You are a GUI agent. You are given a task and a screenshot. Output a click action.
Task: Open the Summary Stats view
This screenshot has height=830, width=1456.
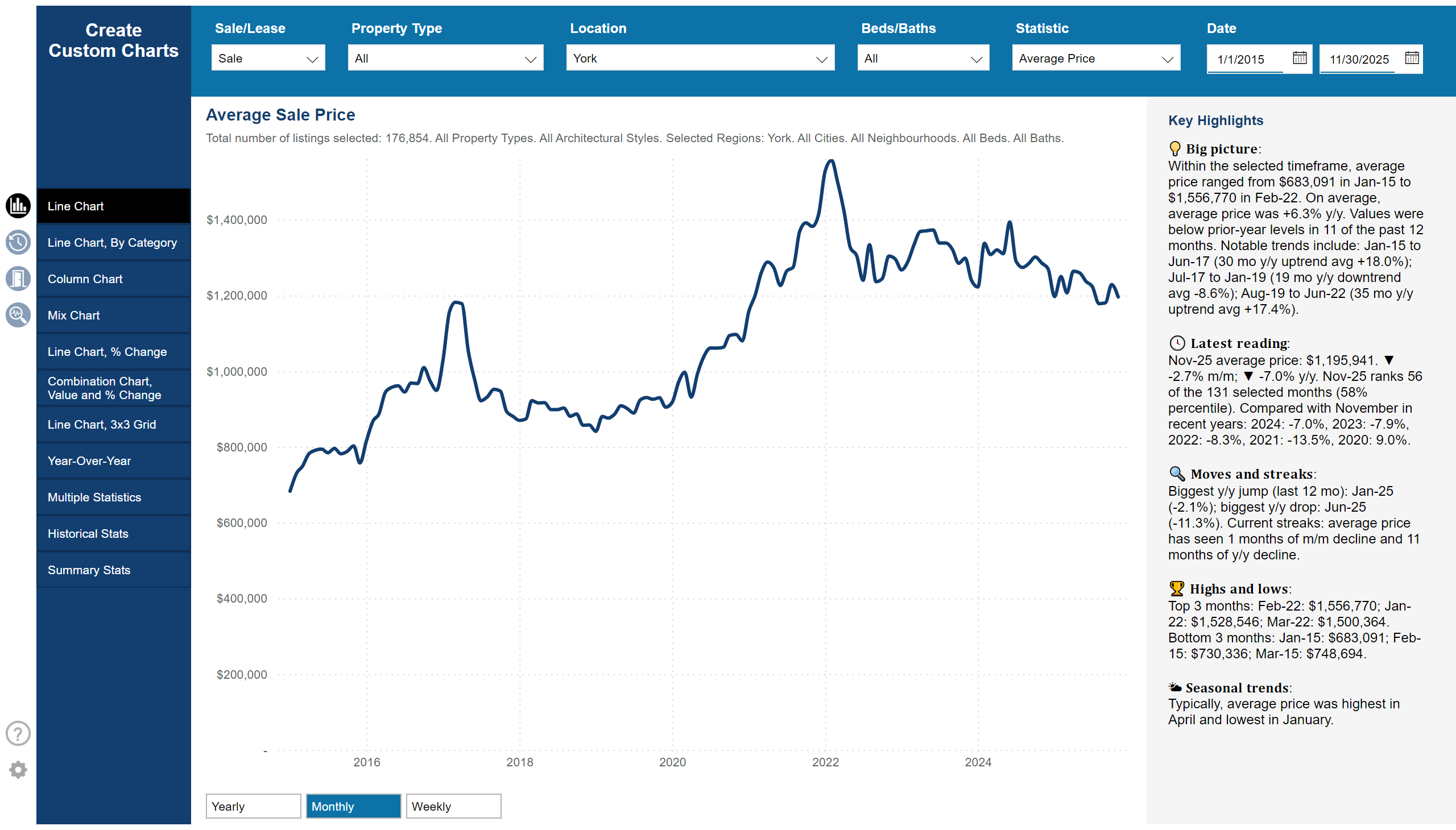coord(114,570)
